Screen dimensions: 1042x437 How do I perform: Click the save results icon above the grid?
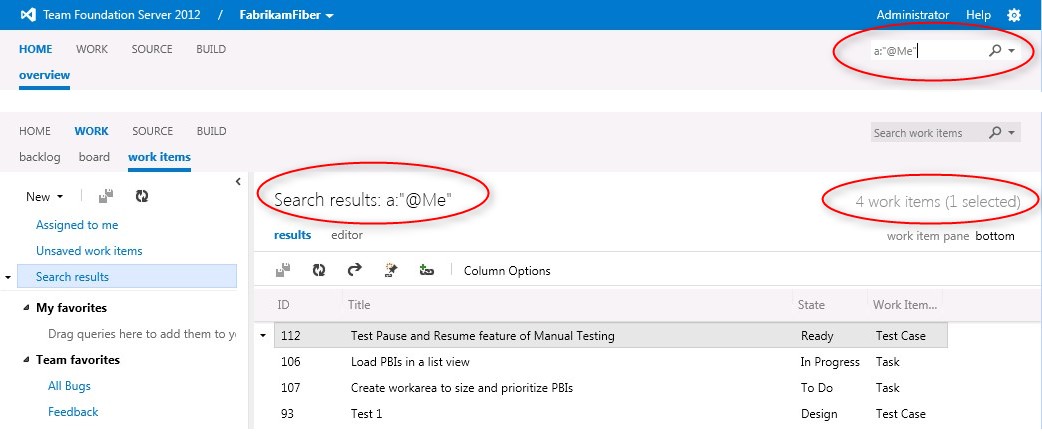click(x=283, y=270)
